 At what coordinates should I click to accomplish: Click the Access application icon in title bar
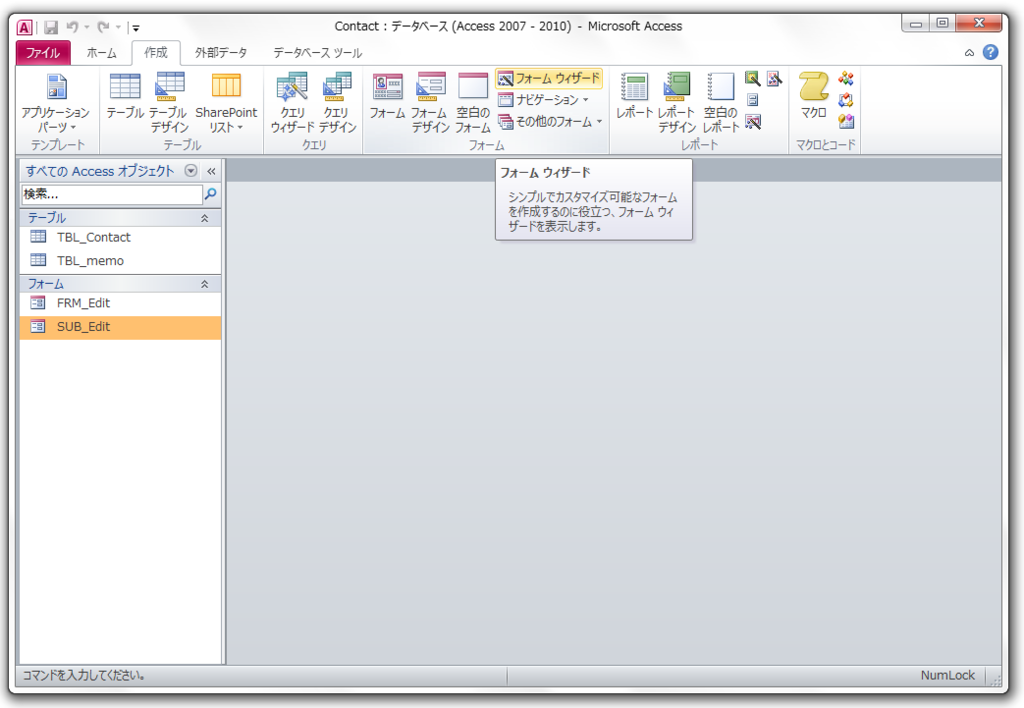[x=24, y=27]
